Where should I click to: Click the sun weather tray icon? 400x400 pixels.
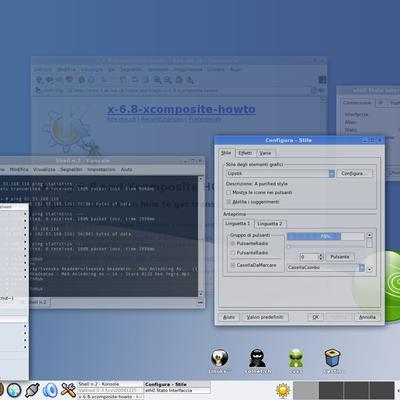(283, 390)
